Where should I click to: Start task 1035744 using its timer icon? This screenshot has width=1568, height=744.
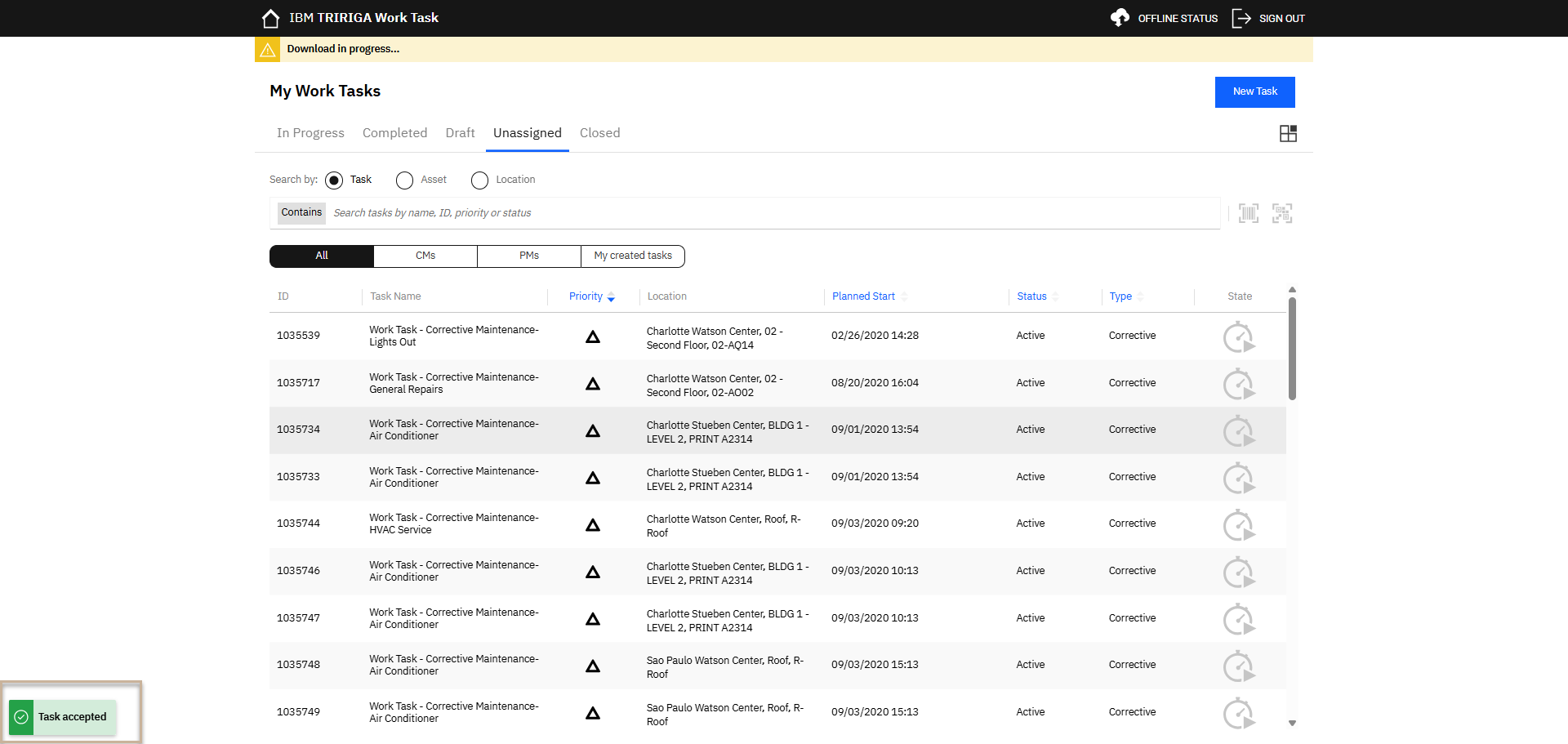point(1239,525)
